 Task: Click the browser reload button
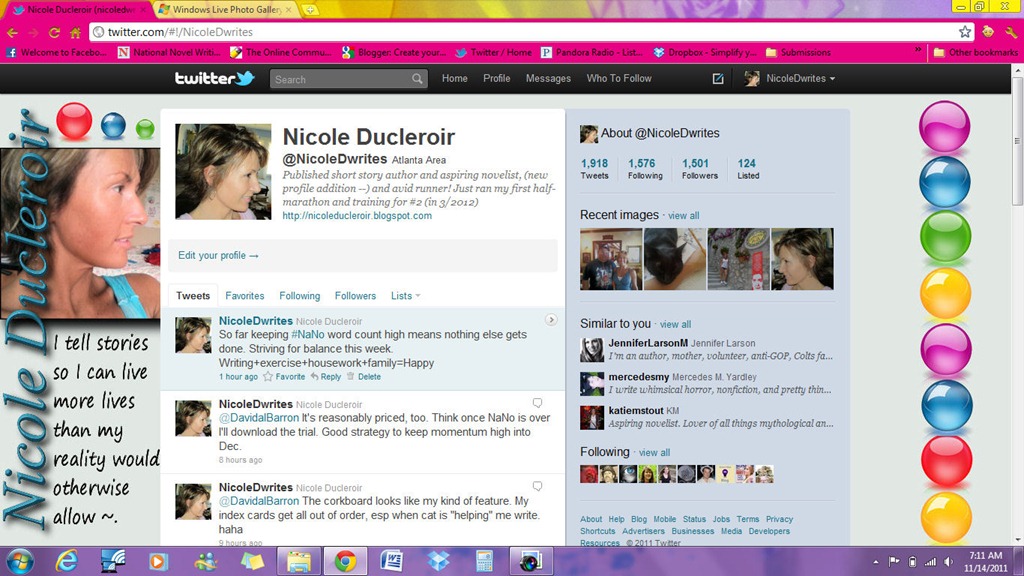click(54, 32)
